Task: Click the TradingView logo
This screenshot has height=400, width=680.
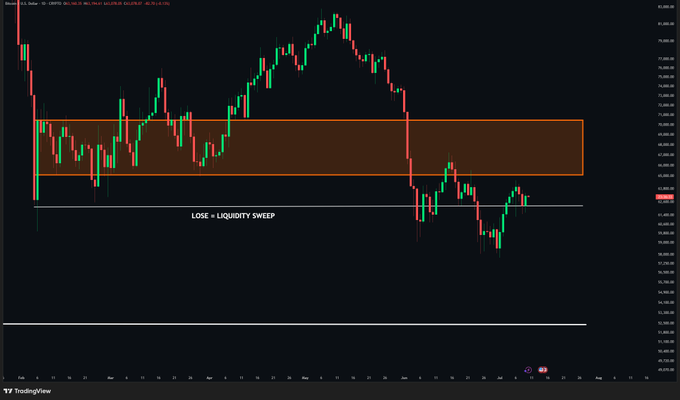Action: 27,391
